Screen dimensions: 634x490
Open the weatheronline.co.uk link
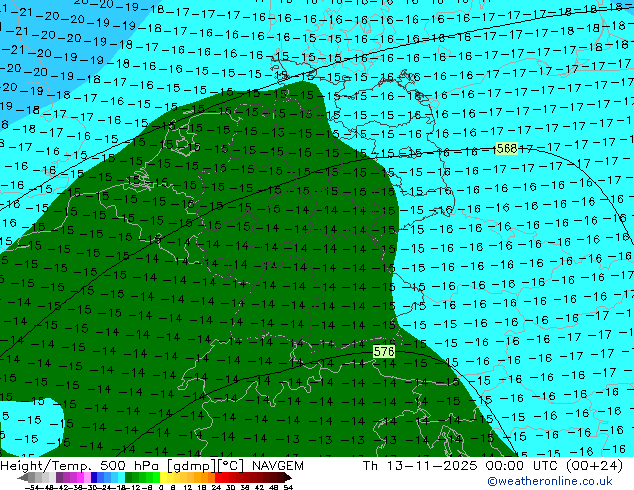click(550, 481)
